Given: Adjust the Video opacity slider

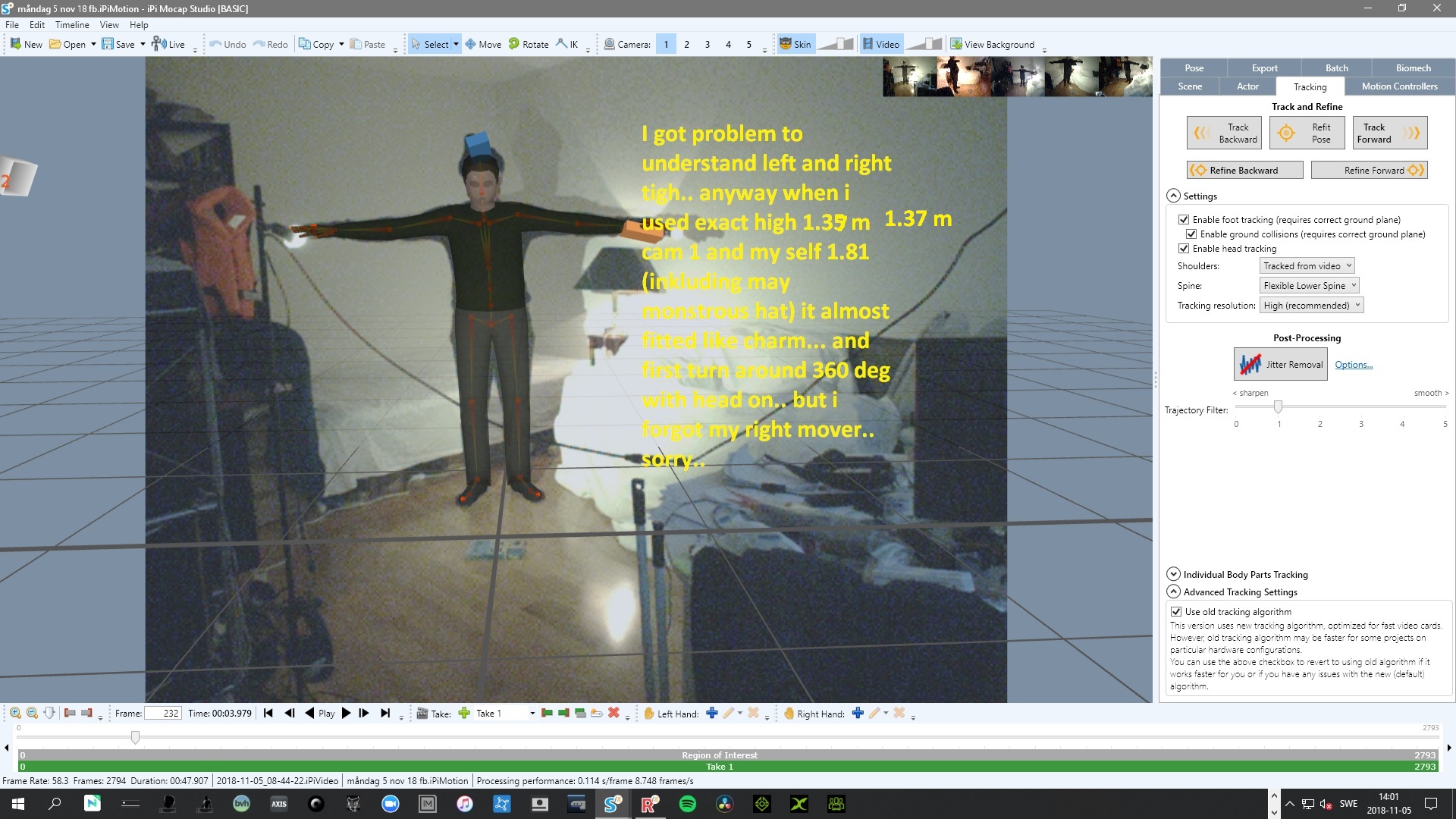Looking at the screenshot, I should 924,44.
